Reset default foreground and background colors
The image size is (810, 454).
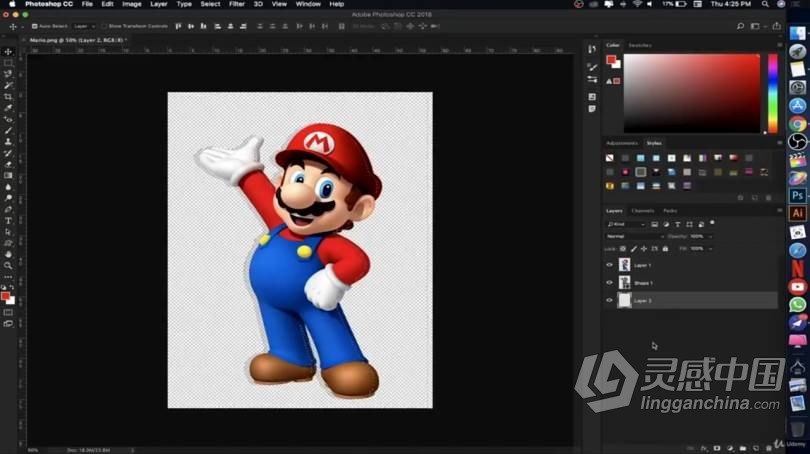pyautogui.click(x=4, y=287)
